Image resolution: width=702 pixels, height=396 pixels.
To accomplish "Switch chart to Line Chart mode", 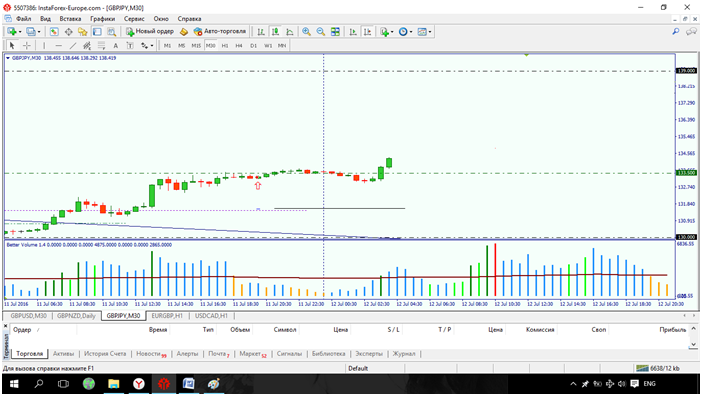I will [290, 32].
